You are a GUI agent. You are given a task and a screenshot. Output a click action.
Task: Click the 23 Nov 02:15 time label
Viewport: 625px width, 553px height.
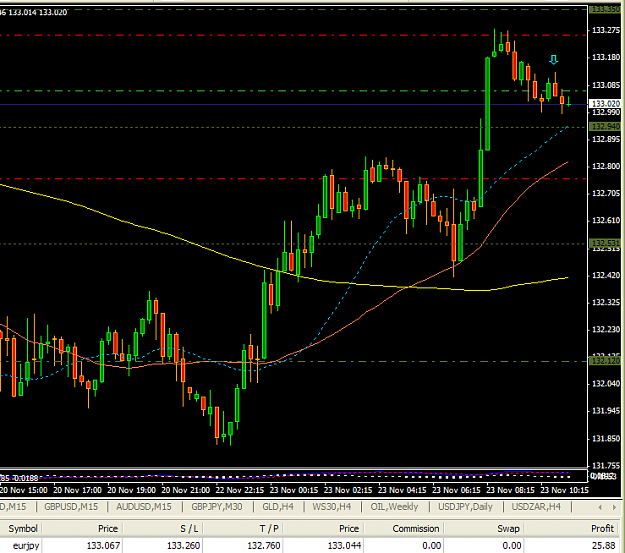348,490
